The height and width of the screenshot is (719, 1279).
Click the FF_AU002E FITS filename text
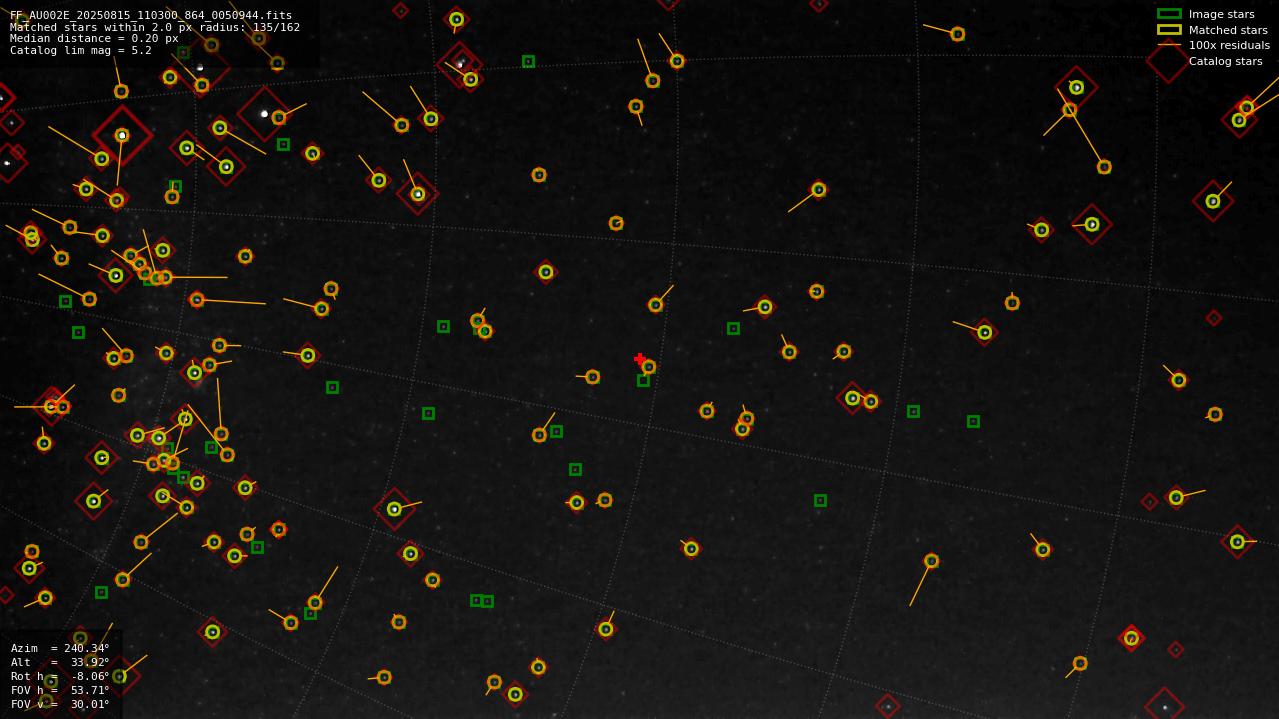click(x=151, y=15)
